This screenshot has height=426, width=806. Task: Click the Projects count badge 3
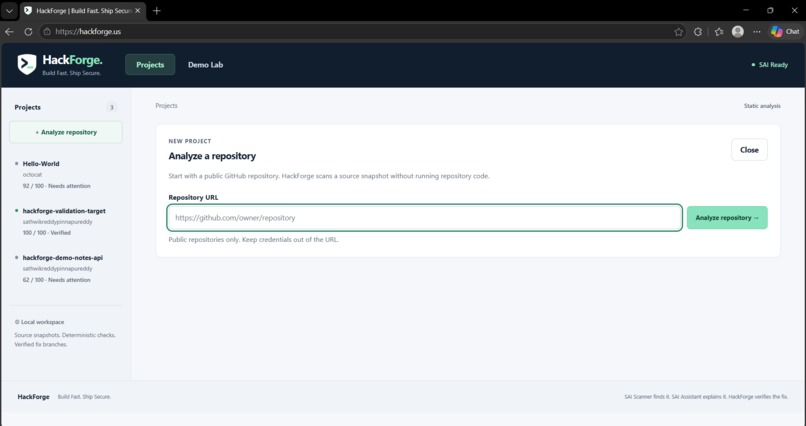coord(112,107)
